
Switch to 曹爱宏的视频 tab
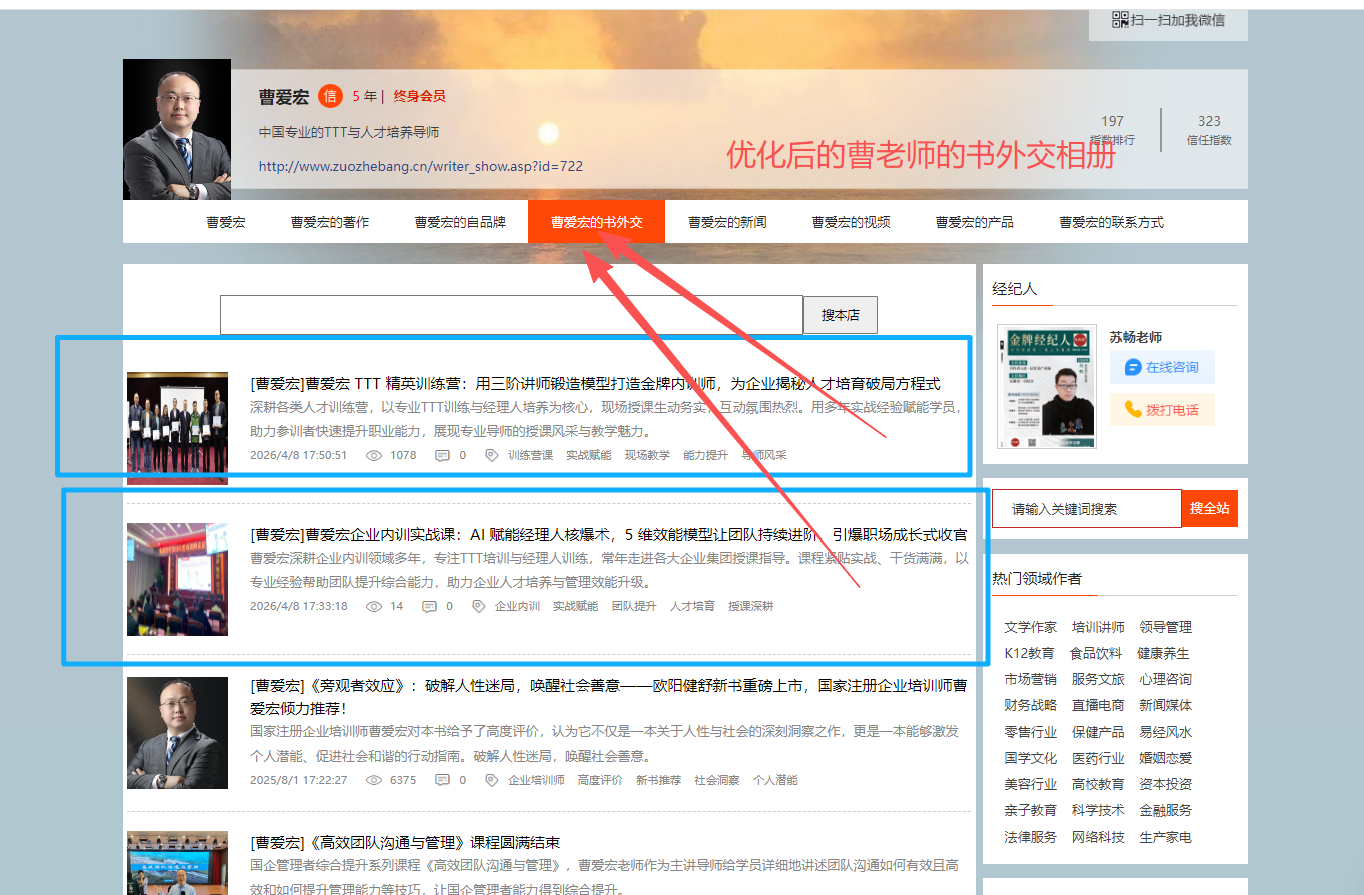(851, 222)
